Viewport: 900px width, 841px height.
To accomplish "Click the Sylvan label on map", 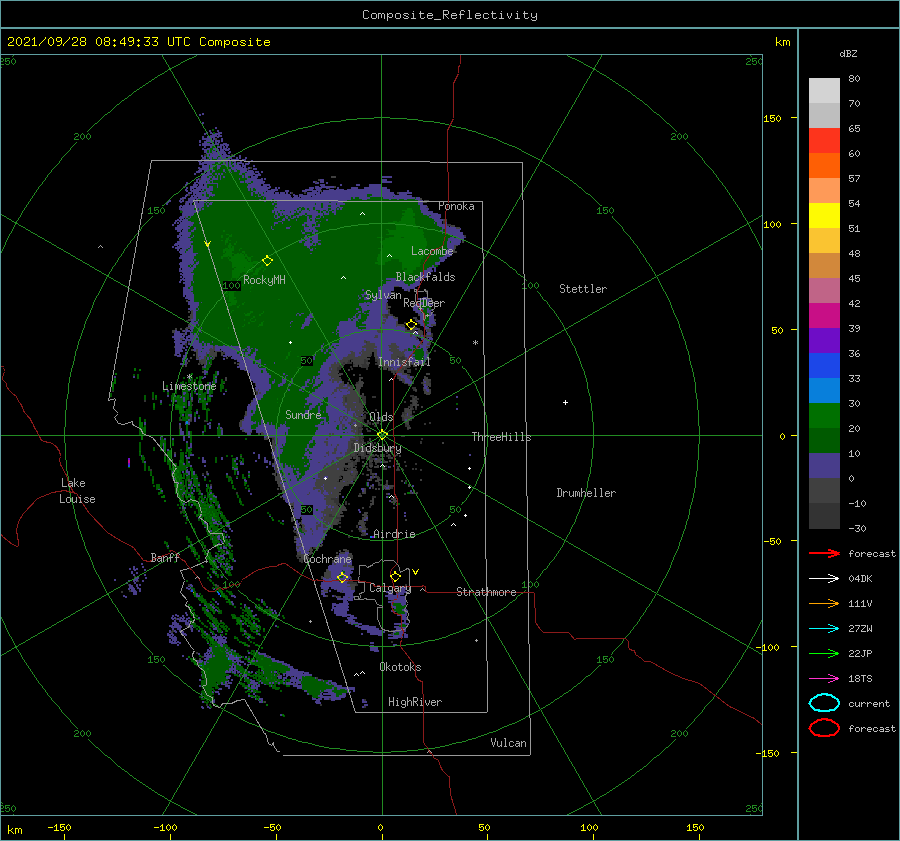I will (383, 295).
